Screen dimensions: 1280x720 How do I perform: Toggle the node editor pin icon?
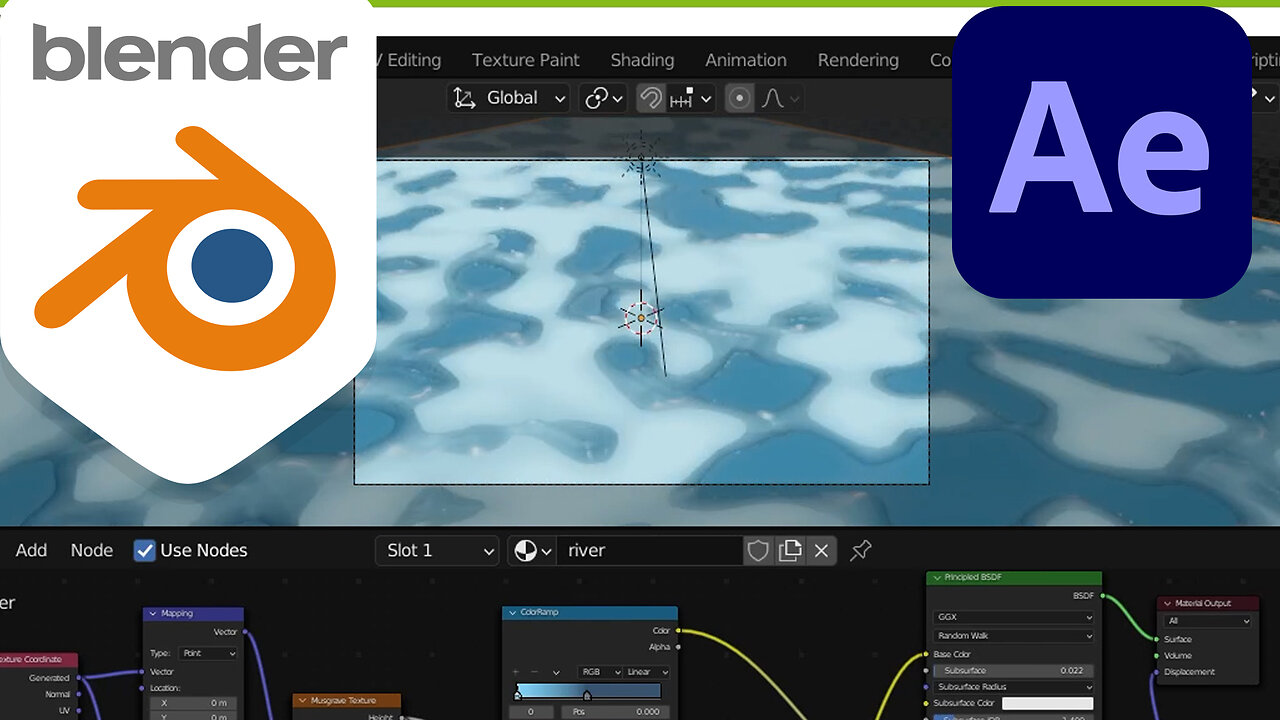click(860, 550)
